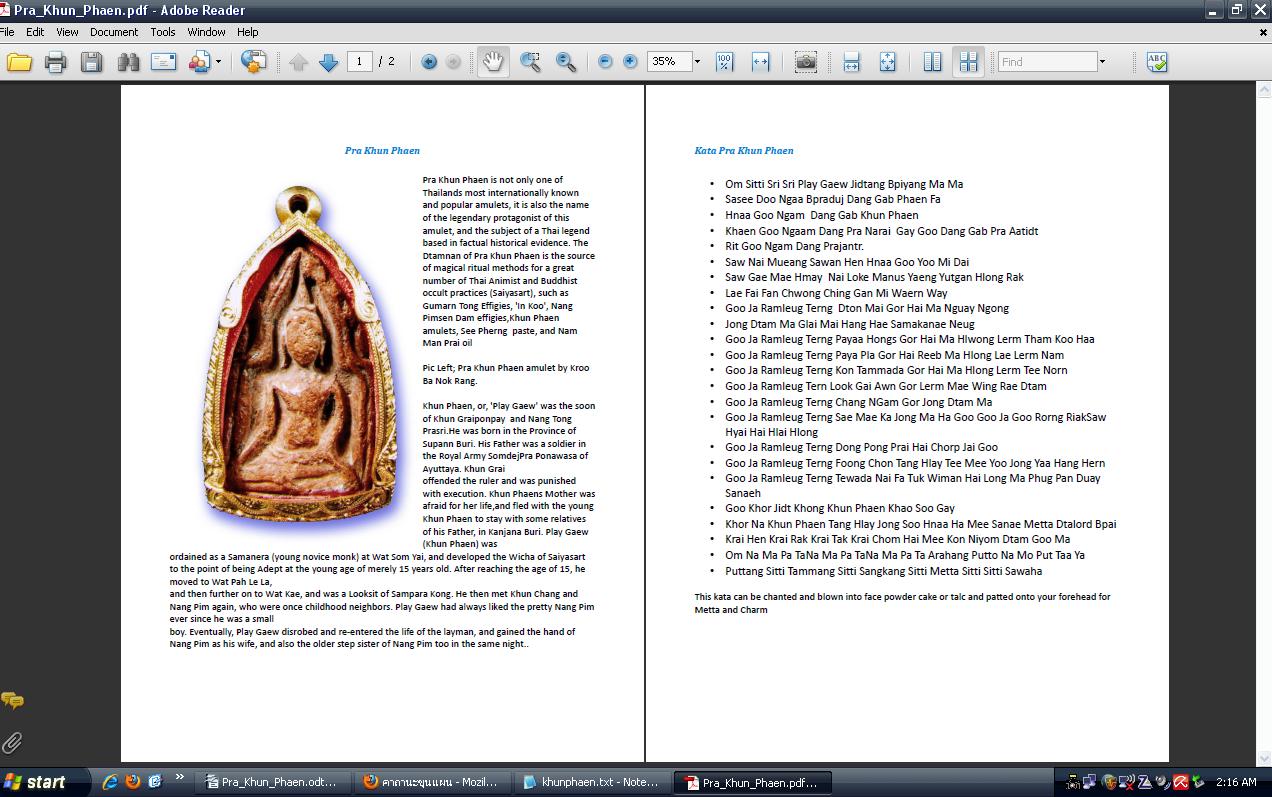This screenshot has width=1272, height=797.
Task: Click inside the Find text box
Action: tap(1048, 62)
